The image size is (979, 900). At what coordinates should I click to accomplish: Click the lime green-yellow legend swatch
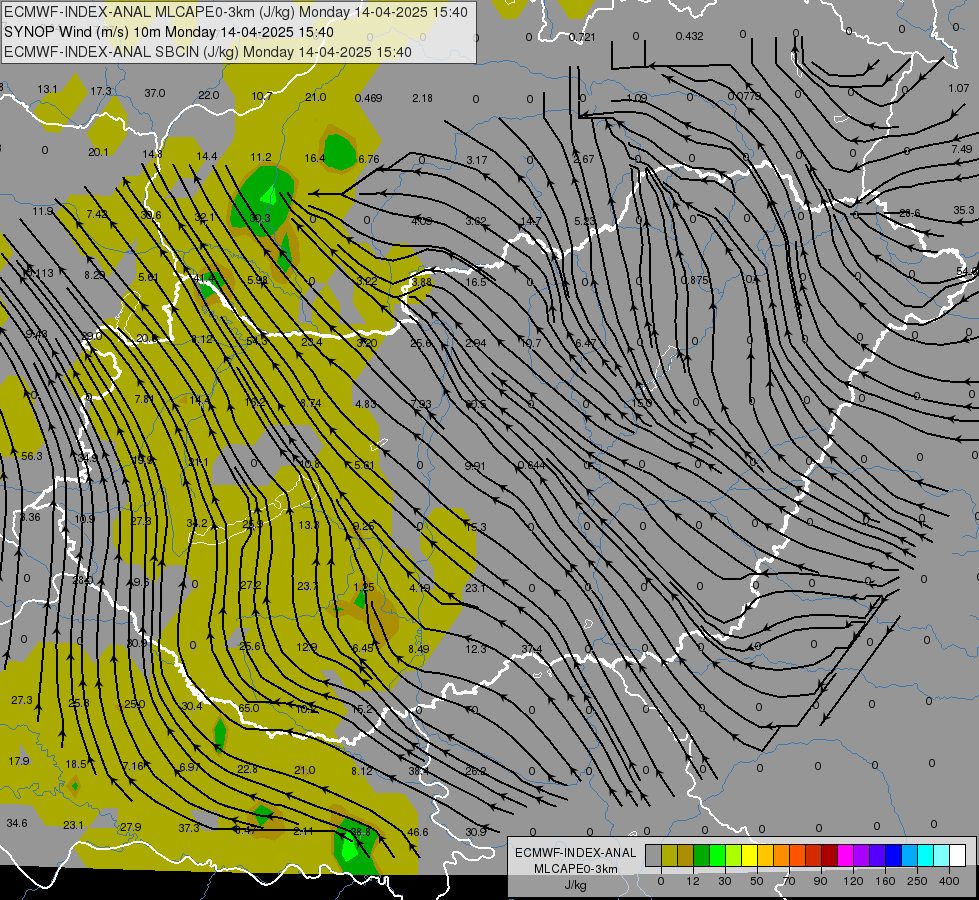point(733,856)
